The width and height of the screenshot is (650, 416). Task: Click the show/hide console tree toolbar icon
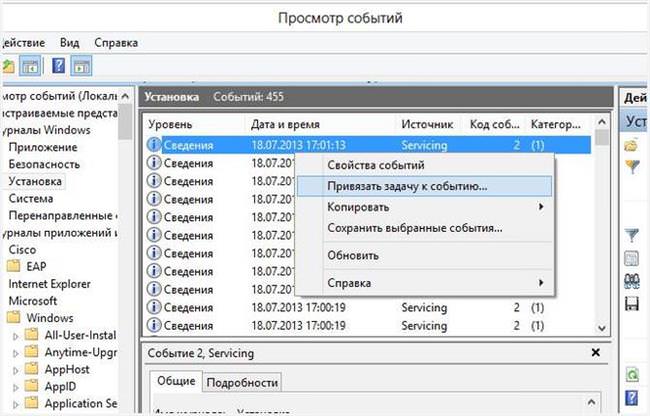(x=30, y=66)
